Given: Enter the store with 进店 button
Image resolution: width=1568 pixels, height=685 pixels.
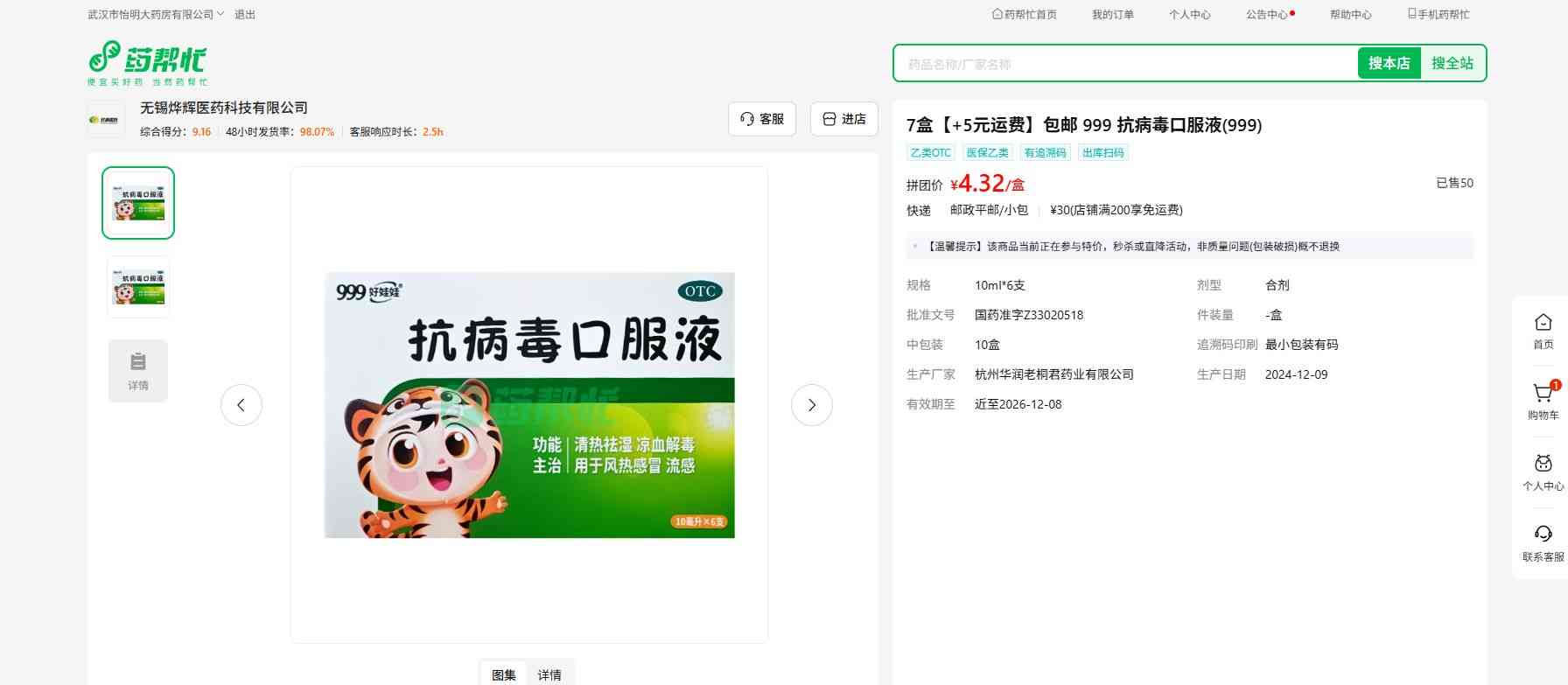Looking at the screenshot, I should point(843,119).
